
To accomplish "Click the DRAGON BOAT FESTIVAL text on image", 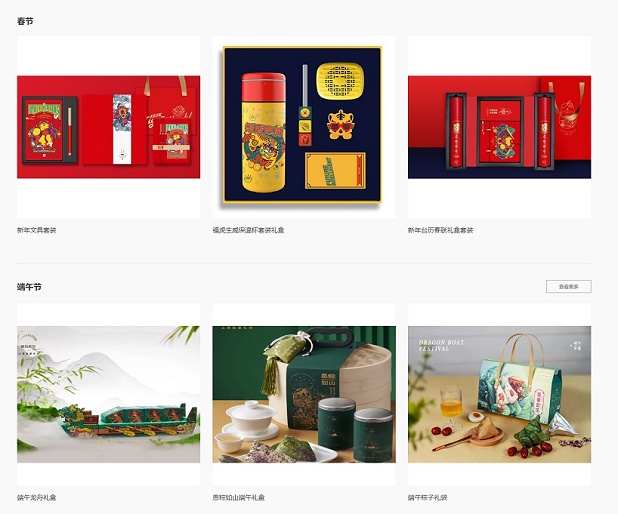I will click(441, 345).
